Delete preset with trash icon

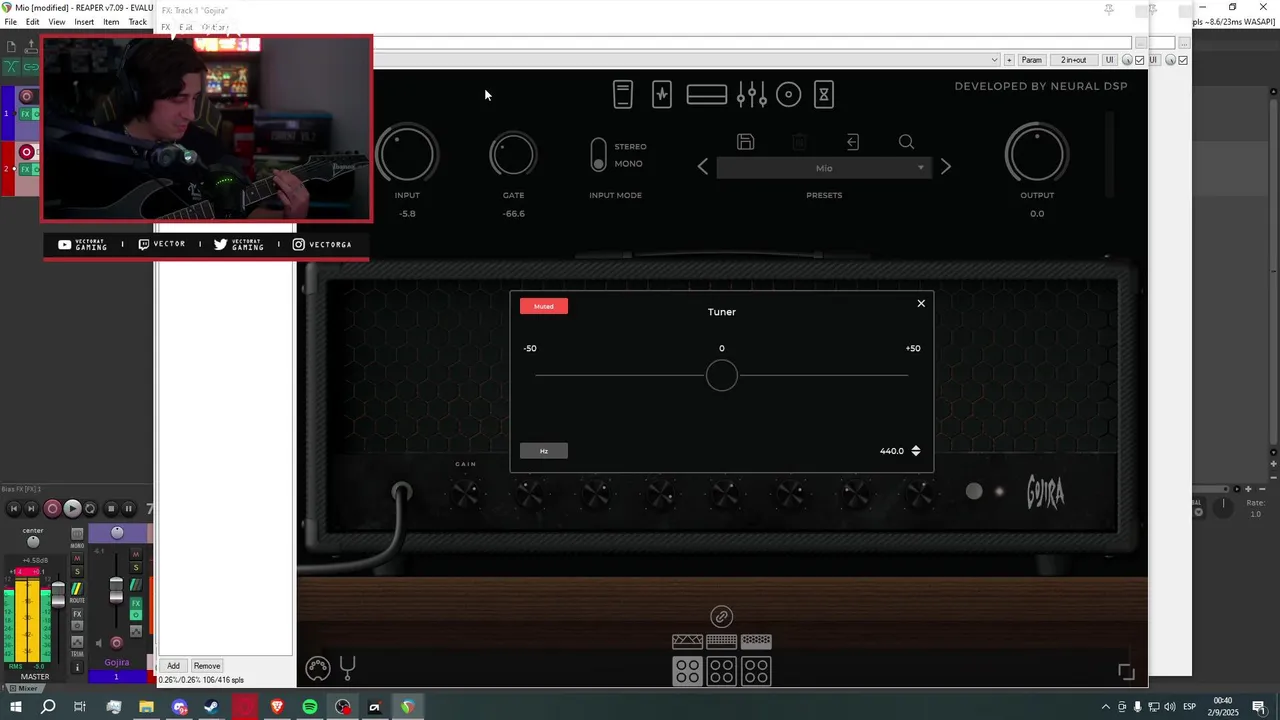pyautogui.click(x=799, y=142)
